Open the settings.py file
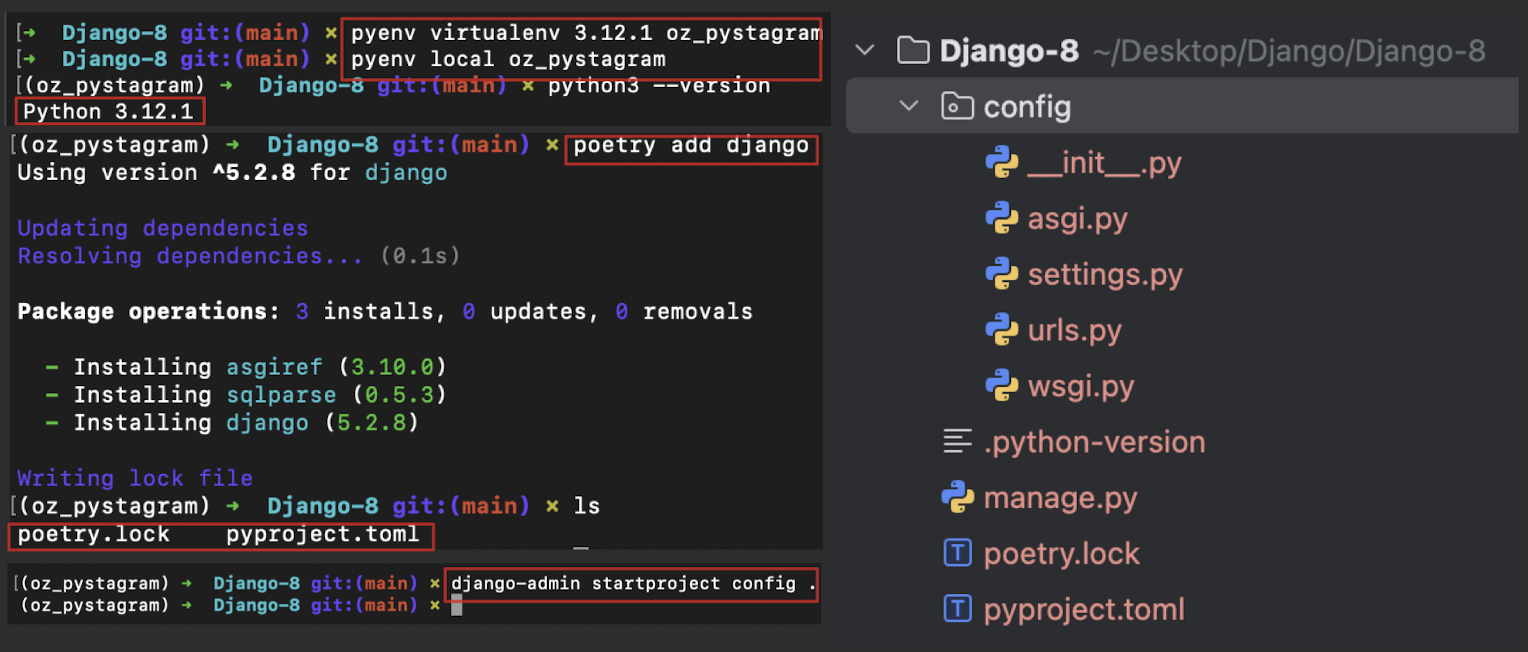This screenshot has width=1528, height=652. pos(1105,274)
